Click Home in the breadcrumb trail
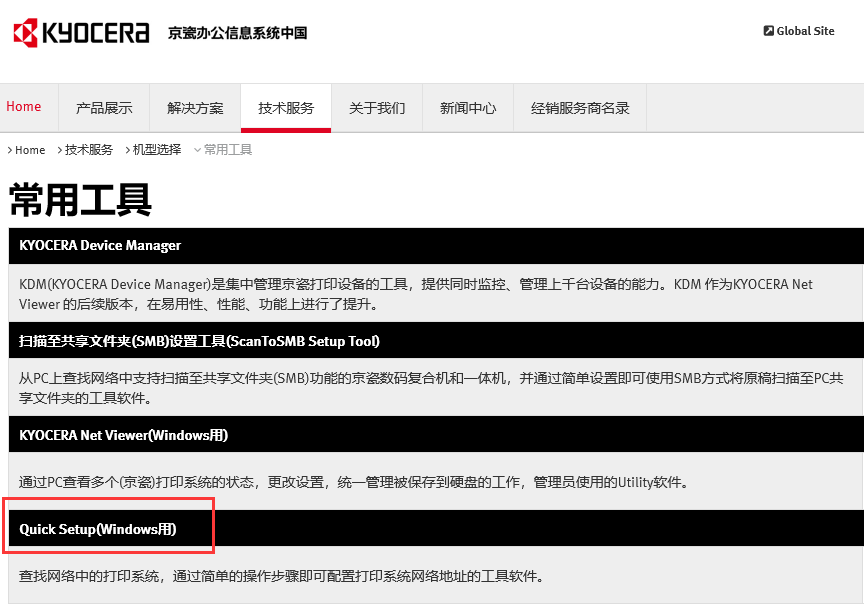 30,149
